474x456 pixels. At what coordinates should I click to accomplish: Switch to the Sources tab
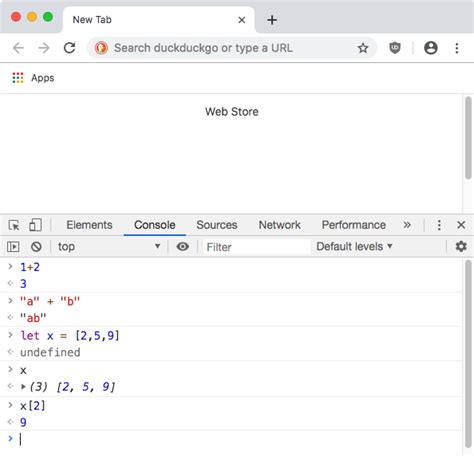tap(217, 225)
